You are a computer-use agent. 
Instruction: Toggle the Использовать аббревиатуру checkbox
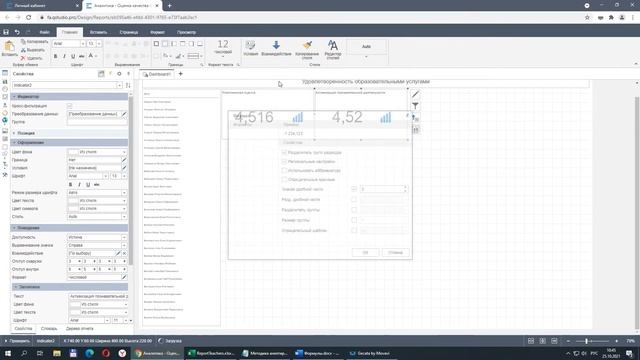coord(284,170)
